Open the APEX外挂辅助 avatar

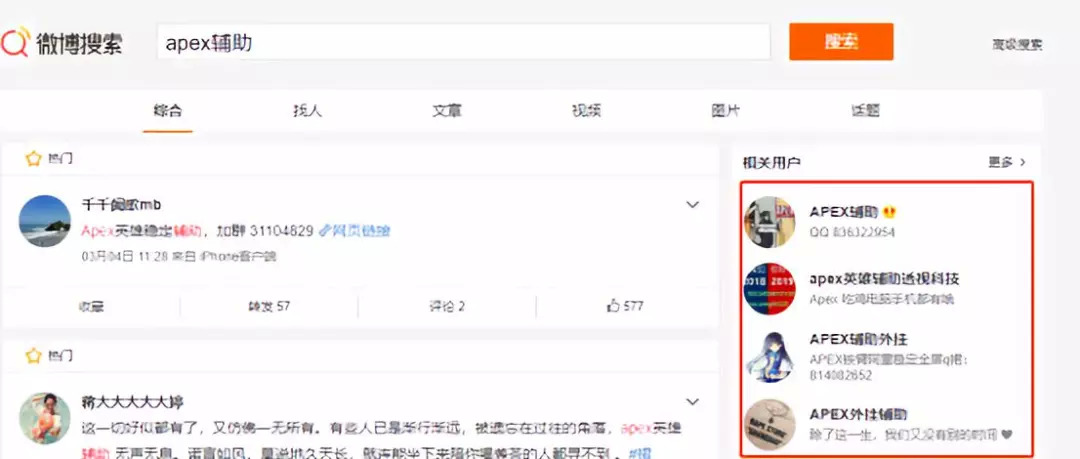coord(770,425)
